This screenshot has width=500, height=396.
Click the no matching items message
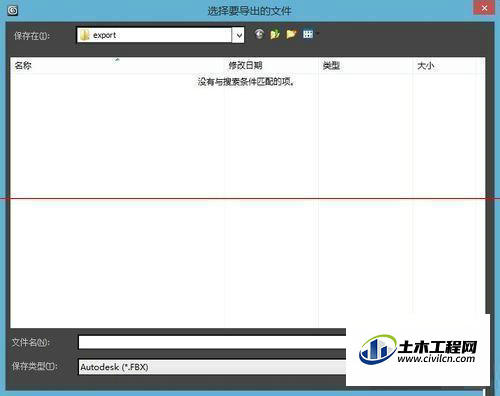click(246, 82)
